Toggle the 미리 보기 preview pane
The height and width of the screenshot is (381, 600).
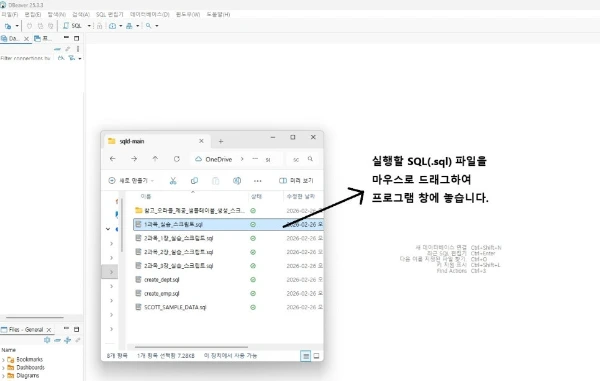[296, 181]
